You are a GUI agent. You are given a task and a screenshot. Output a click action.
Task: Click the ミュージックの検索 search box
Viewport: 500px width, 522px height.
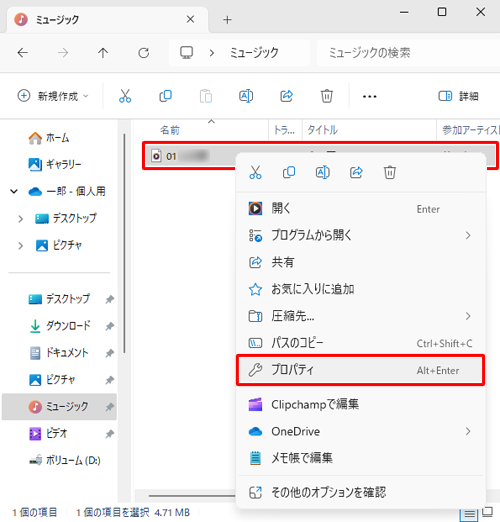(408, 53)
